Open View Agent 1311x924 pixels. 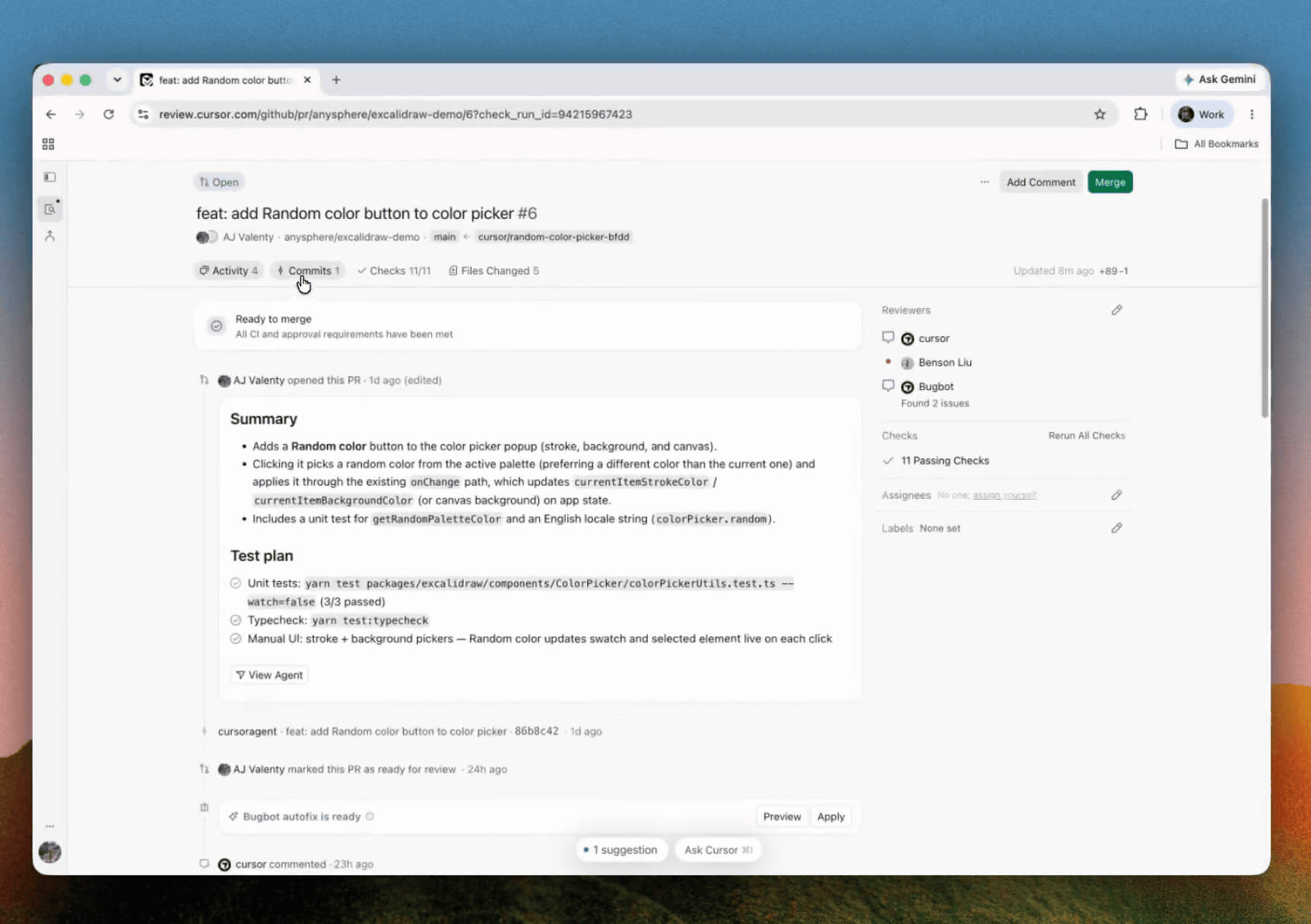(269, 675)
